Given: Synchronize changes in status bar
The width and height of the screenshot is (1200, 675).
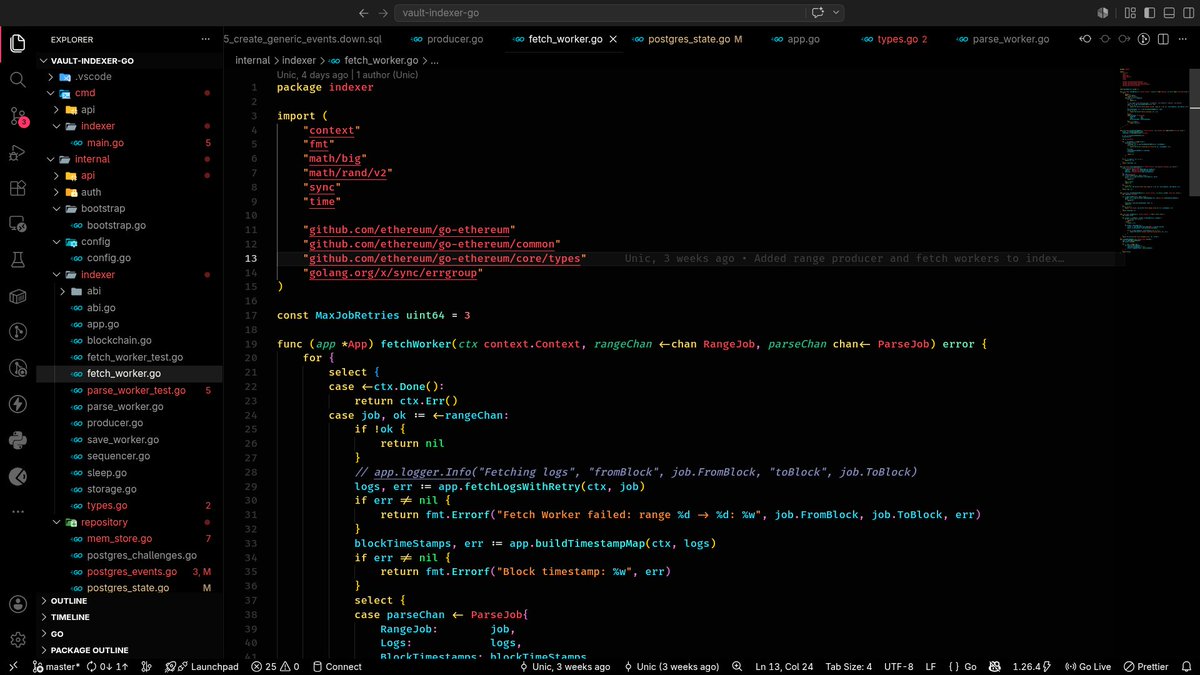Looking at the screenshot, I should 108,666.
